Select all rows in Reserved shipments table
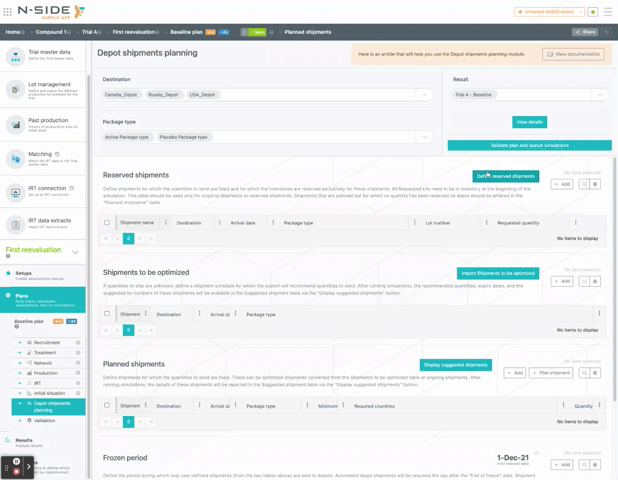This screenshot has height=480, width=618. coord(107,223)
